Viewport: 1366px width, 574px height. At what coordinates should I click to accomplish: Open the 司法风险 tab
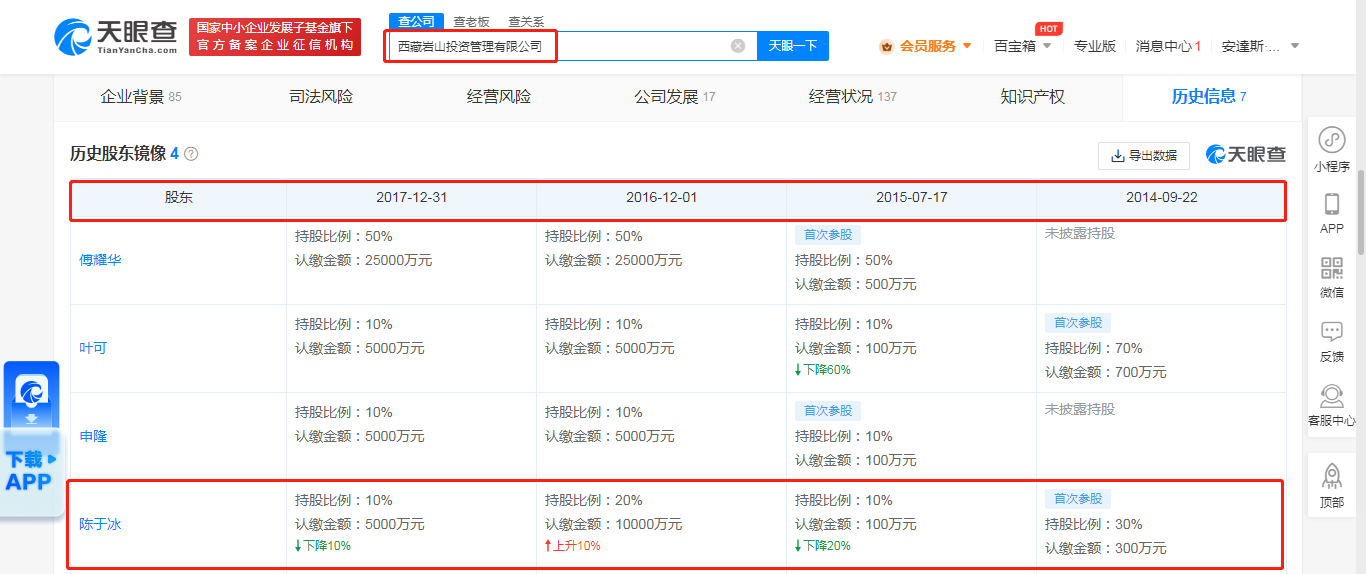pyautogui.click(x=321, y=97)
